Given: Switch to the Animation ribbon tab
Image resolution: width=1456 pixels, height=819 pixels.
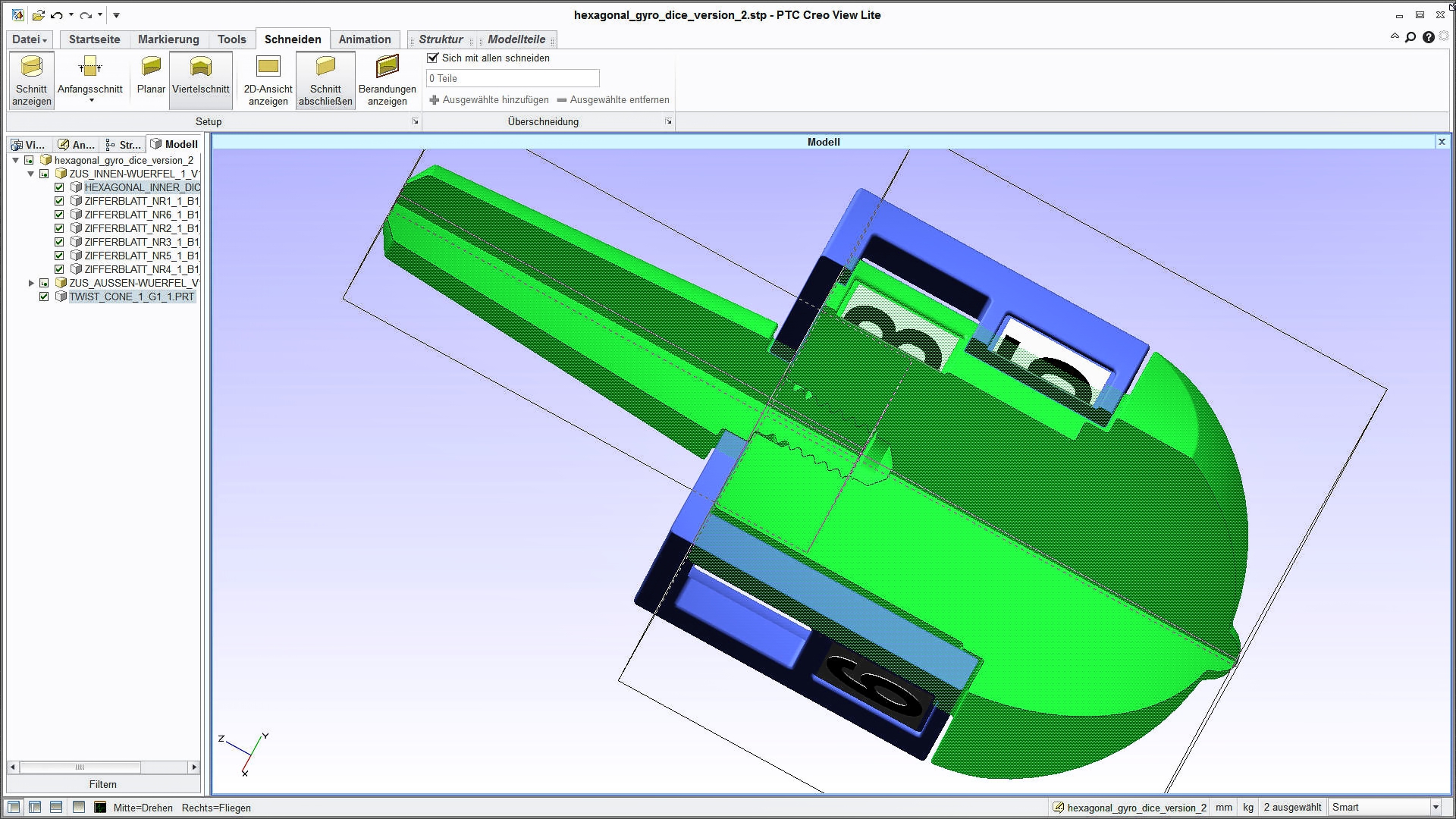Looking at the screenshot, I should pyautogui.click(x=364, y=39).
